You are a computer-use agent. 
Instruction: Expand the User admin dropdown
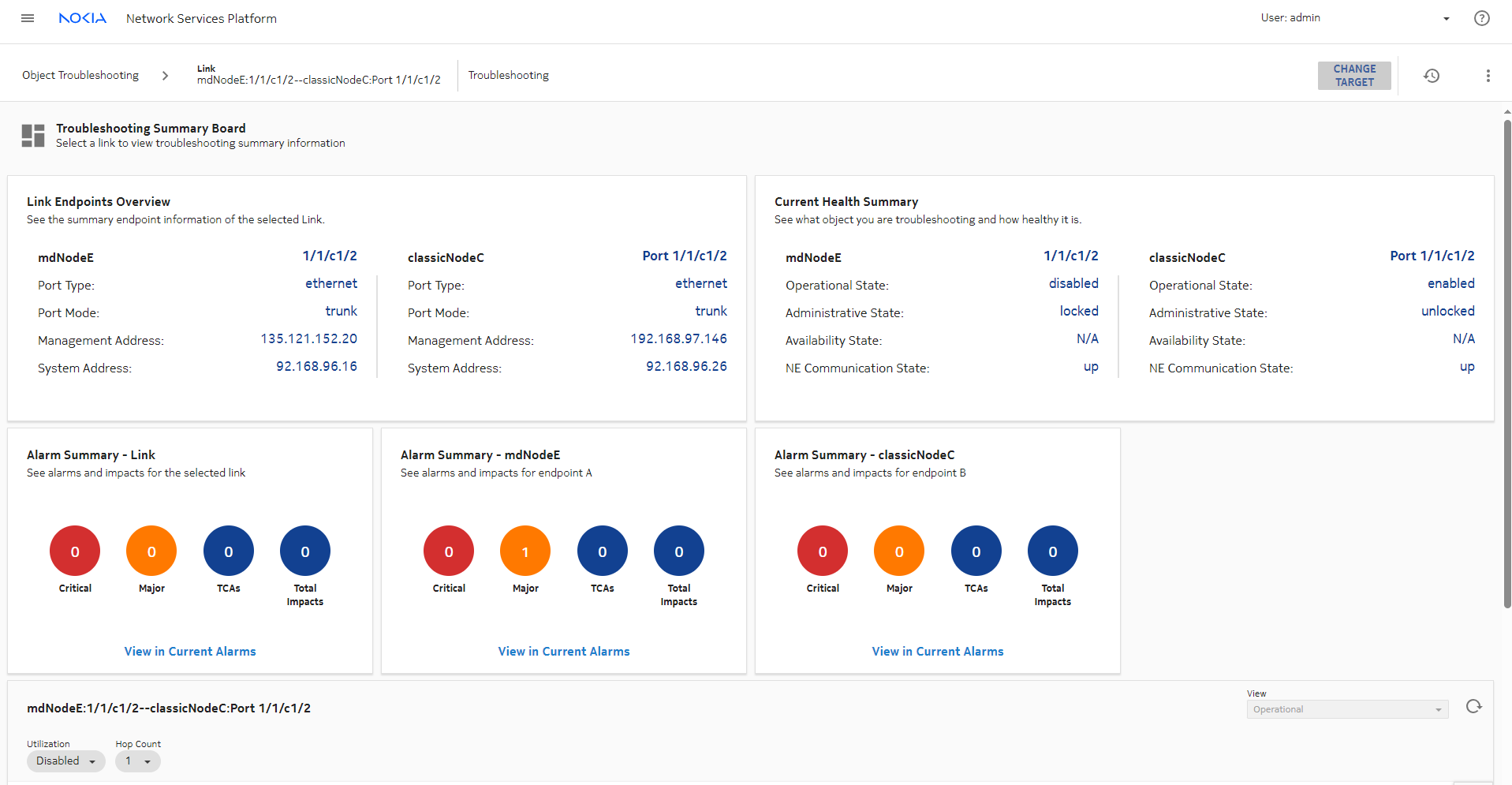tap(1446, 19)
